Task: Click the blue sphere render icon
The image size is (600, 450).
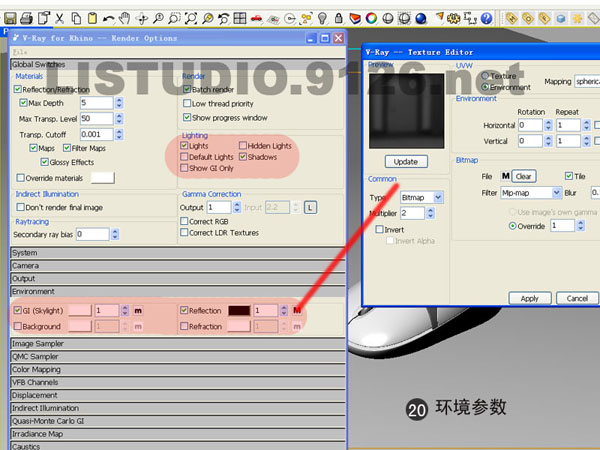Action: pos(421,18)
